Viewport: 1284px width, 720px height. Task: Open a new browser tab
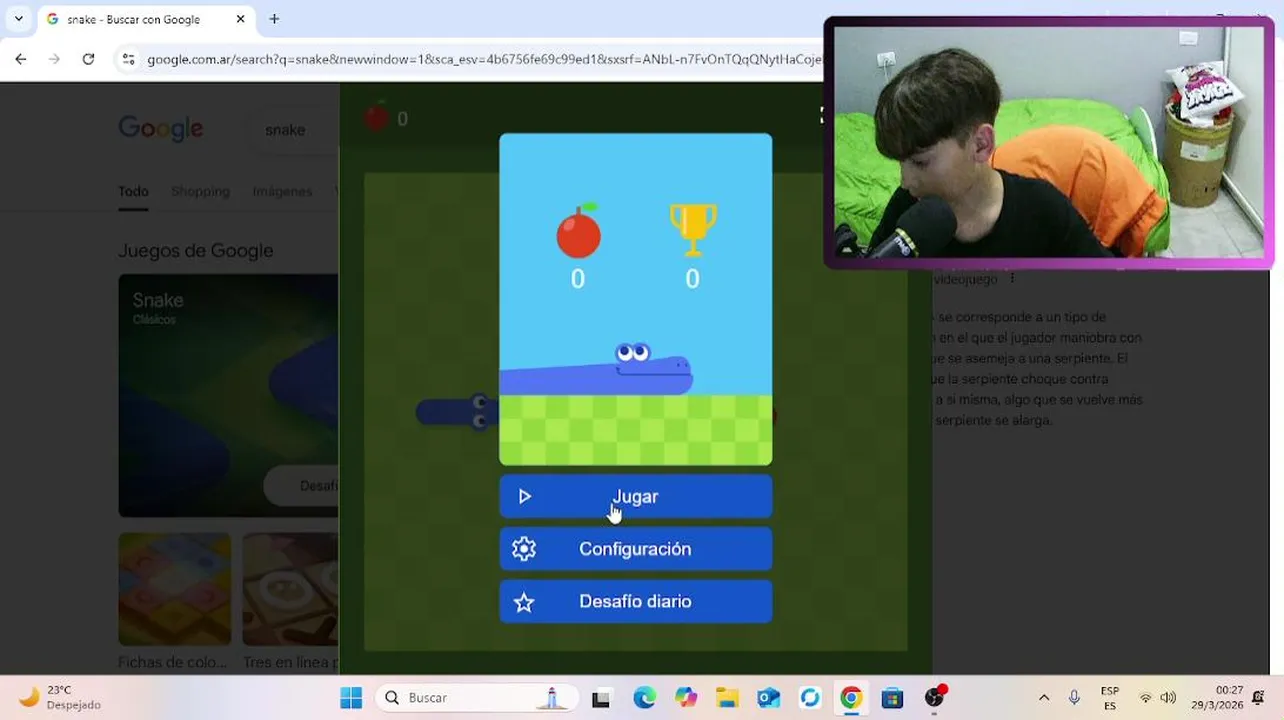pyautogui.click(x=274, y=19)
